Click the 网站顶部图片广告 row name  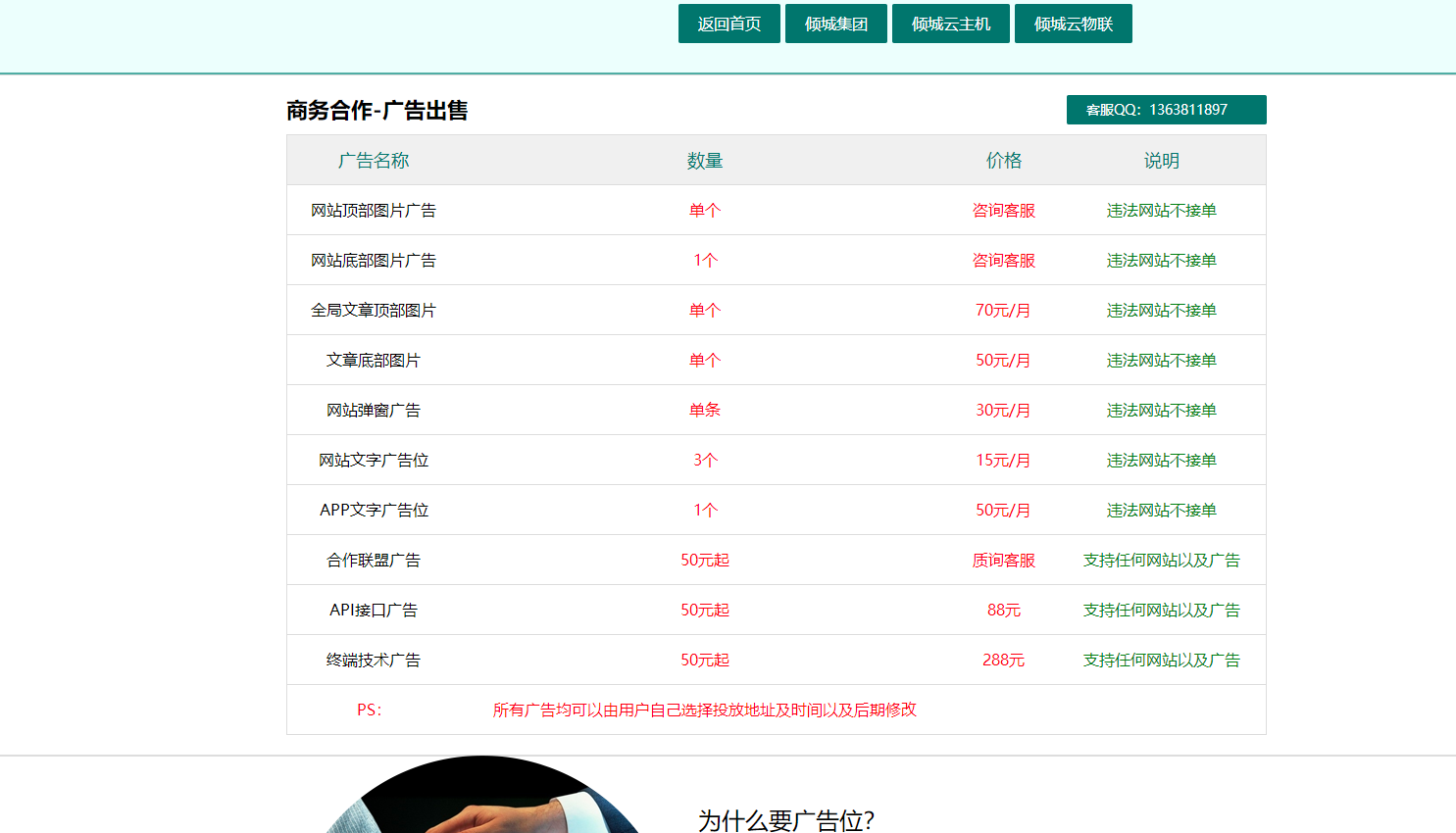click(x=374, y=211)
